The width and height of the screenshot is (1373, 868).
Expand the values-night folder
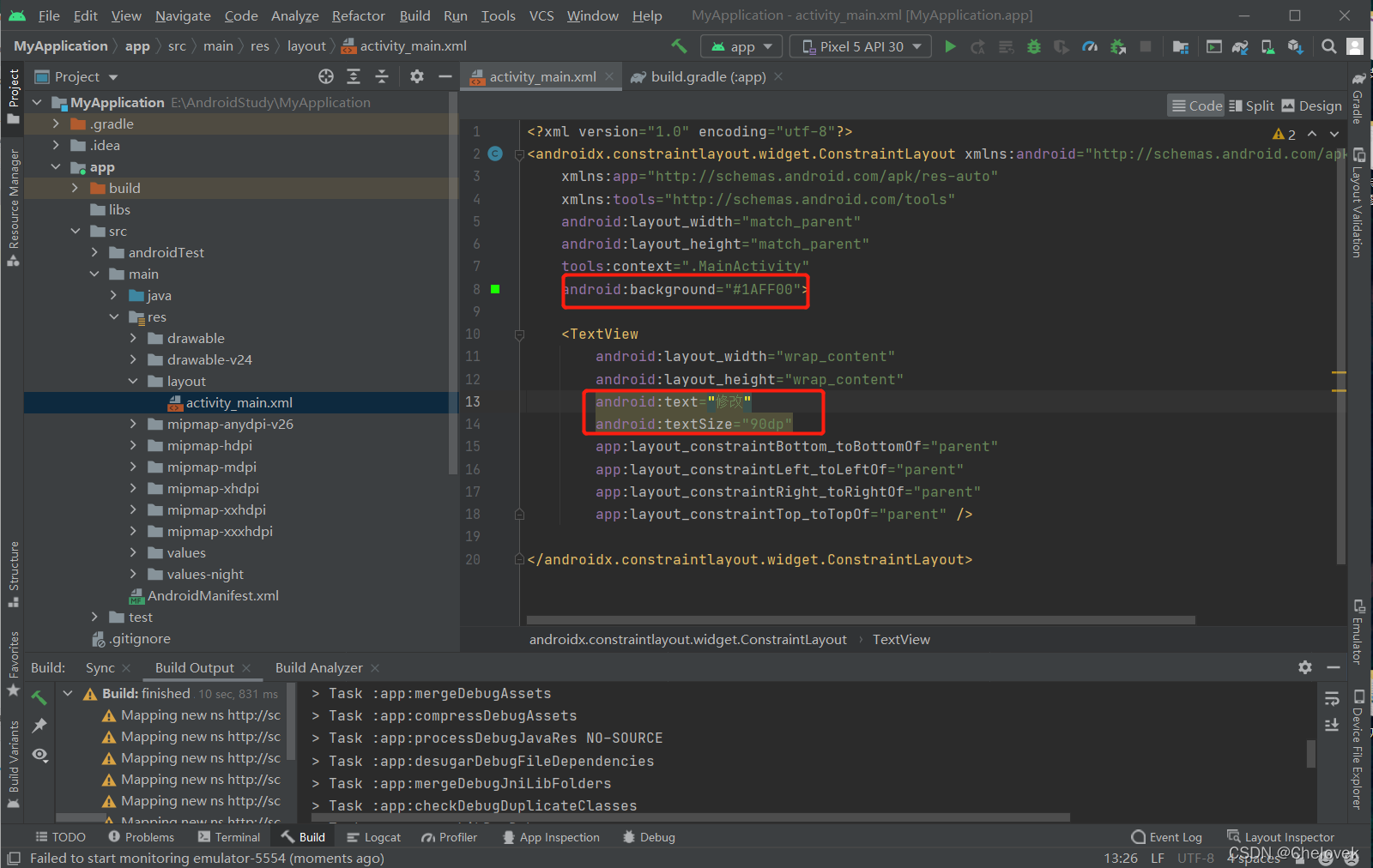click(133, 574)
